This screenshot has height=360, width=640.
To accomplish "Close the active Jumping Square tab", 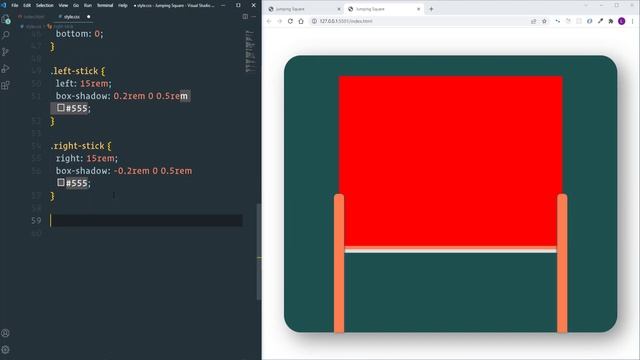I will click(418, 9).
